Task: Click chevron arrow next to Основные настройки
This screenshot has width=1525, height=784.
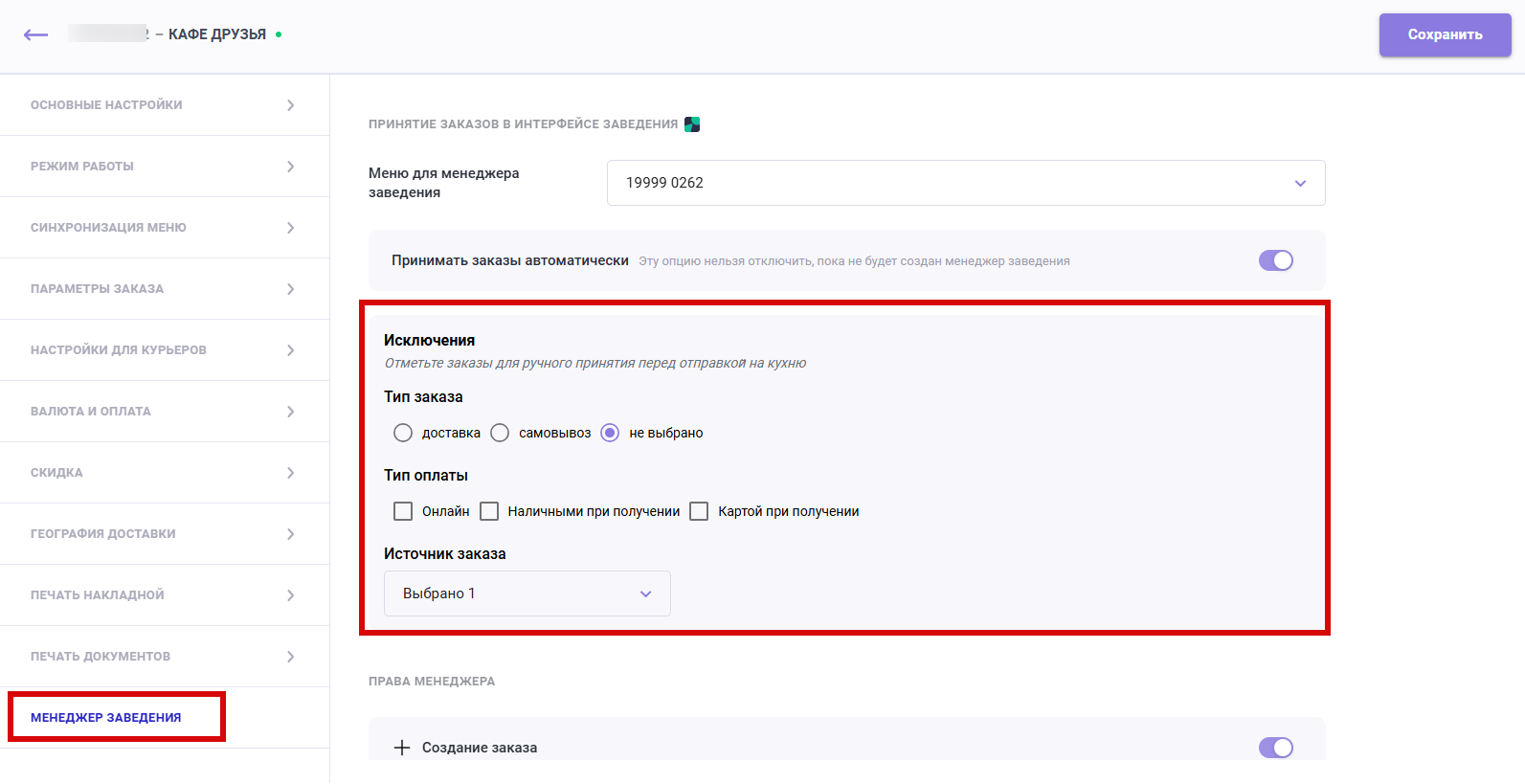Action: point(290,105)
